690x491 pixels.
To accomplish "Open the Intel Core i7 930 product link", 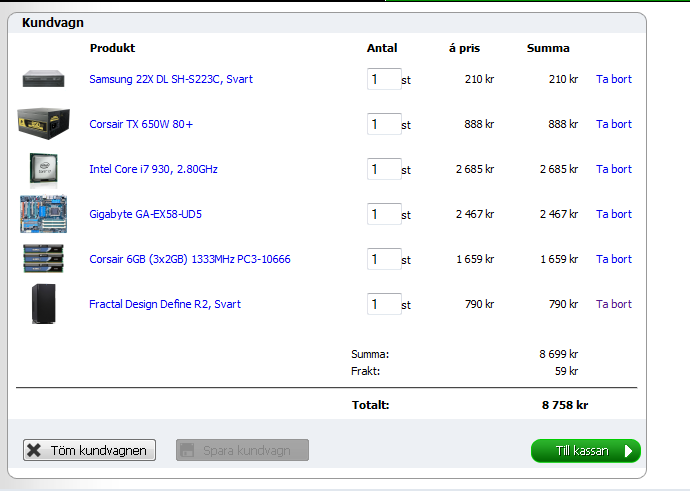I will 153,169.
